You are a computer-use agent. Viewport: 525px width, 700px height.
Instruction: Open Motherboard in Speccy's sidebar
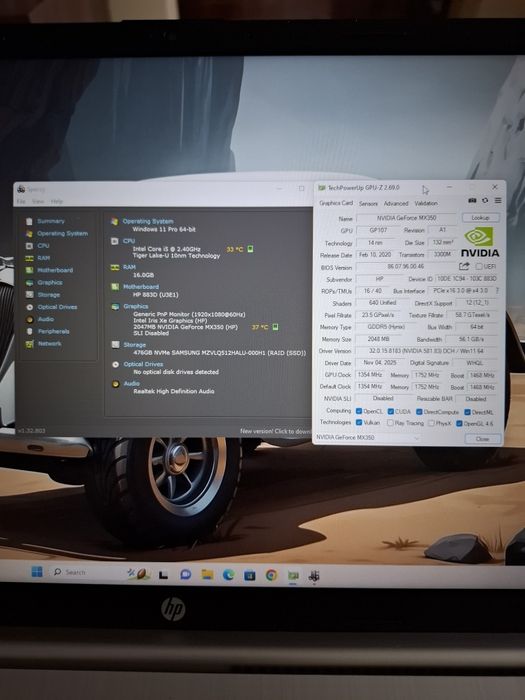(x=55, y=270)
